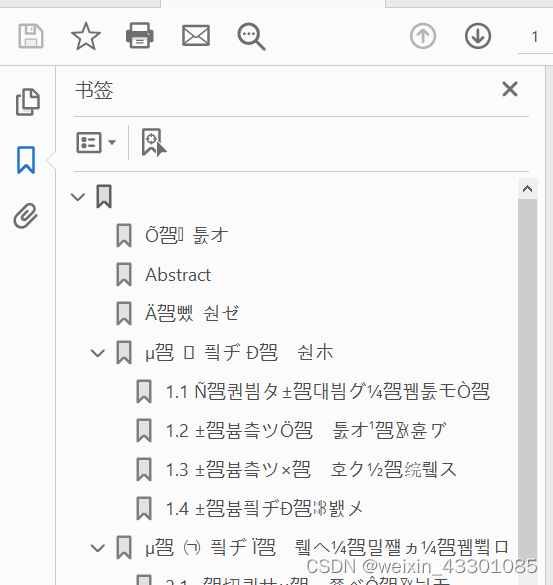Go to next page with down arrow
The width and height of the screenshot is (553, 585).
(x=478, y=36)
